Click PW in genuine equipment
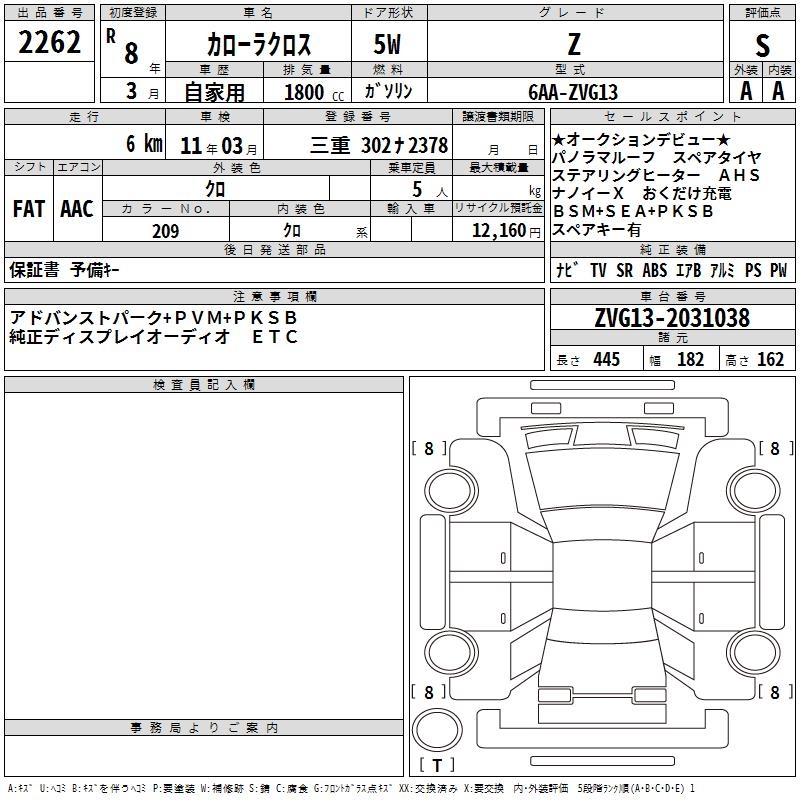This screenshot has width=800, height=800. 779,270
